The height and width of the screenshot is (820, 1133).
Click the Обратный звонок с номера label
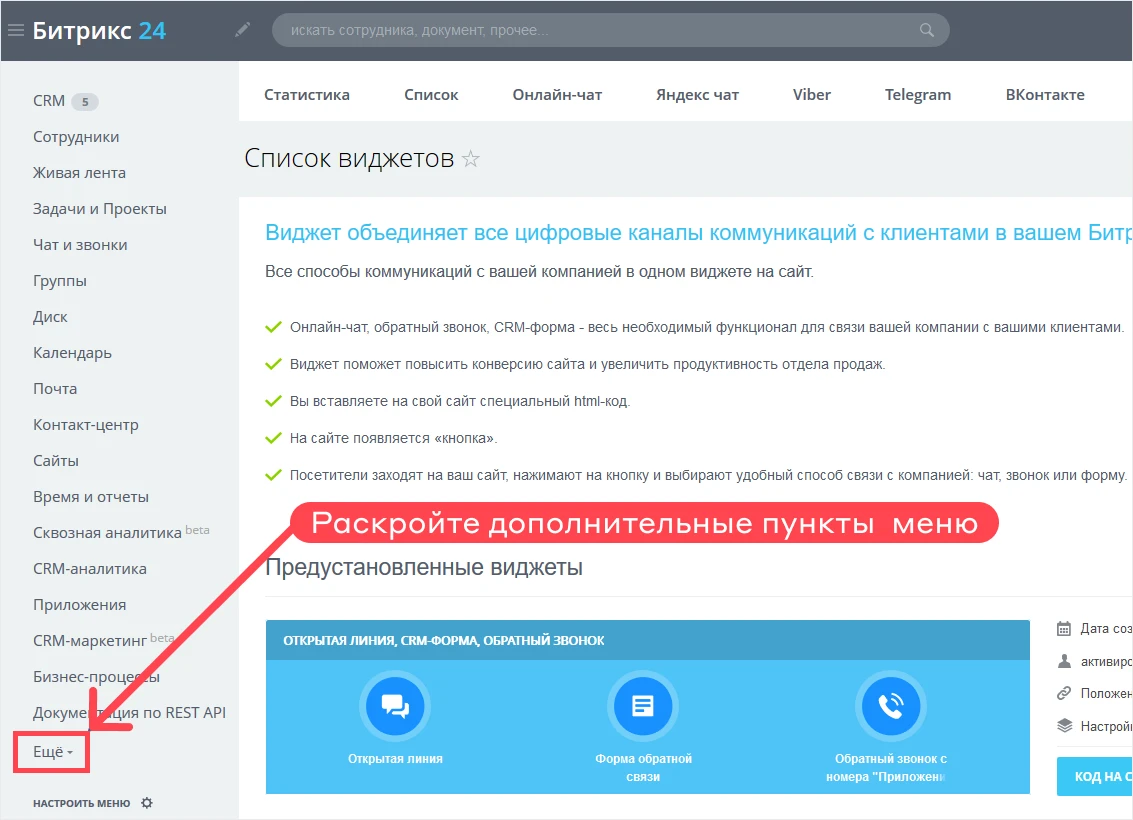[x=887, y=767]
